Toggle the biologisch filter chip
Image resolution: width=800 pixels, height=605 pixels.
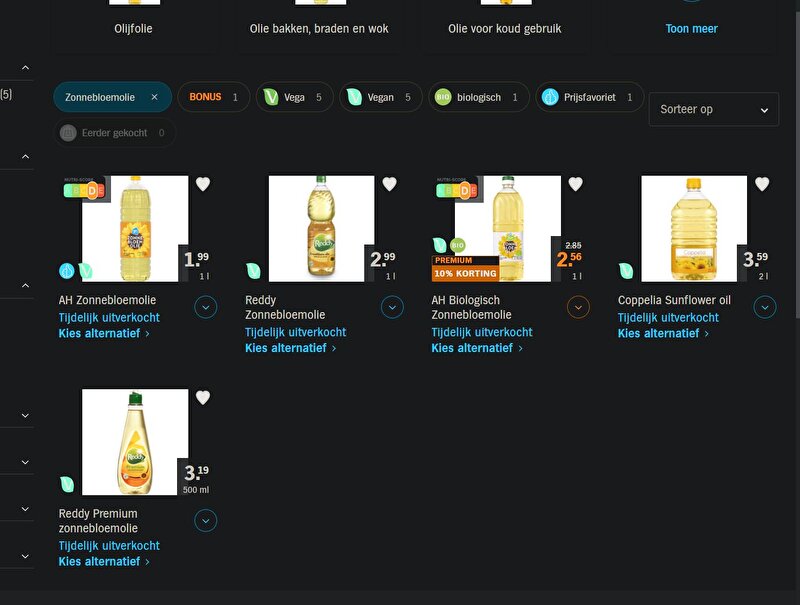479,97
